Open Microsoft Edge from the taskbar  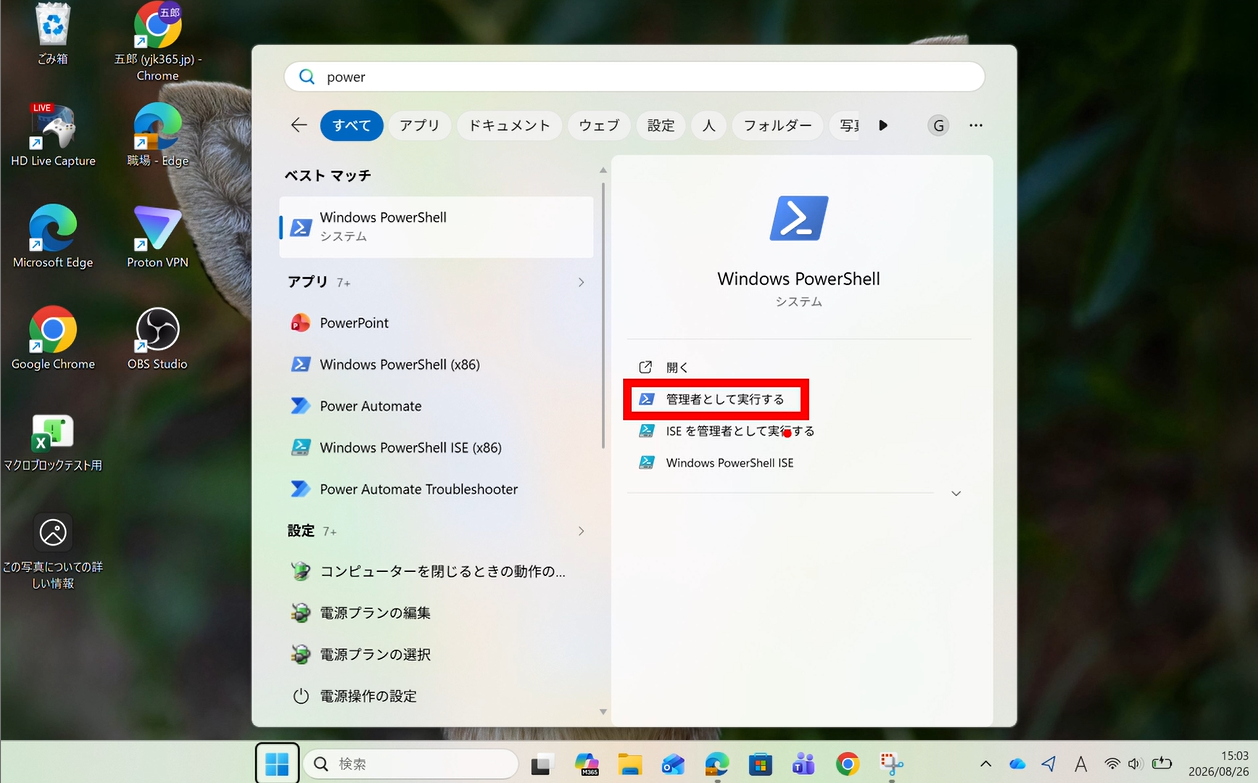coord(717,764)
